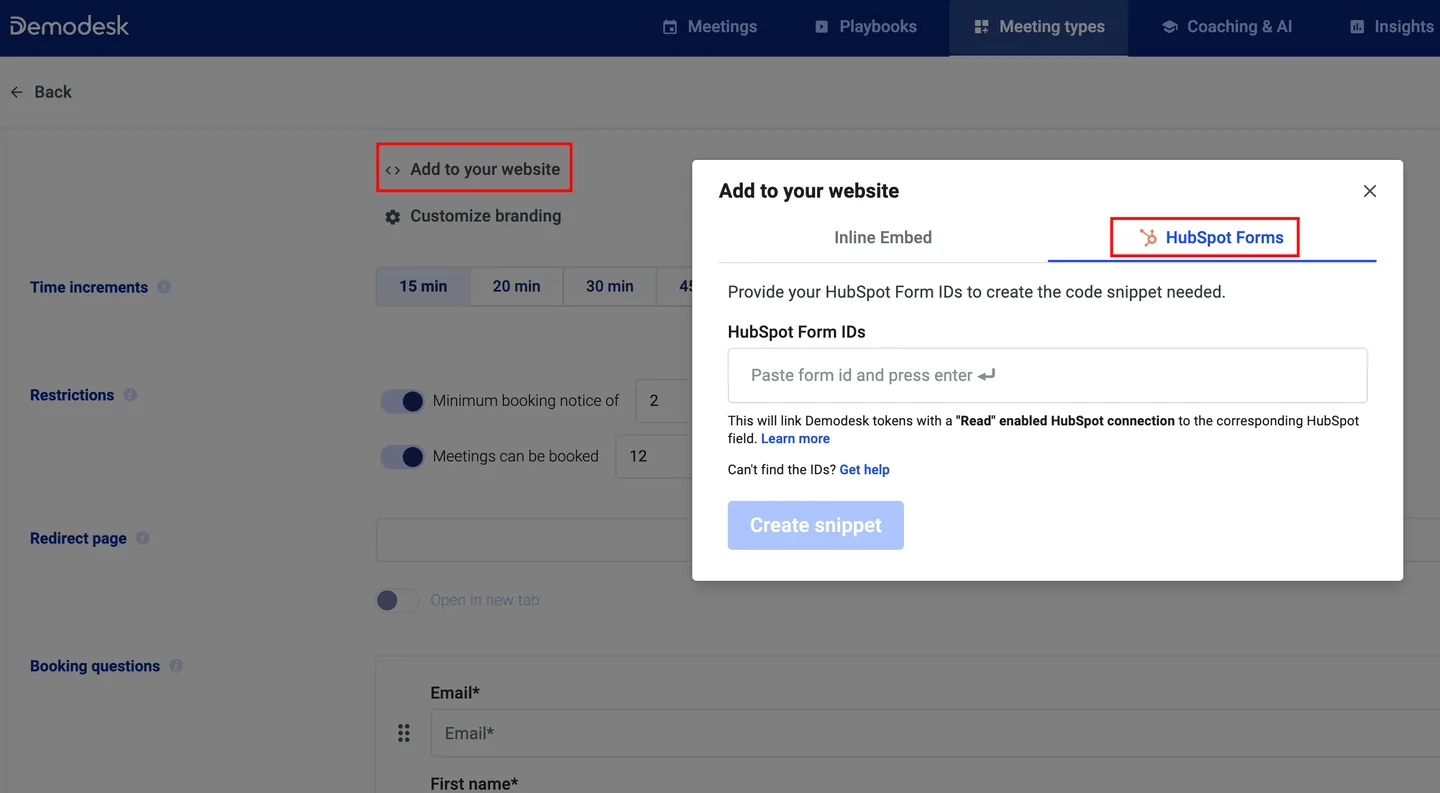This screenshot has height=793, width=1440.
Task: Click the HubSpot Form IDs label
Action: (797, 332)
